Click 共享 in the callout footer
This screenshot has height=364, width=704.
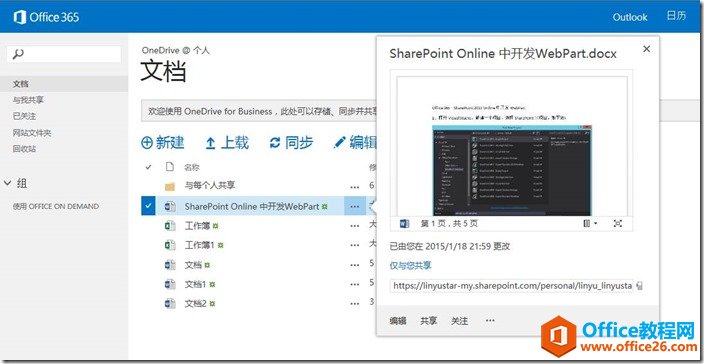click(428, 320)
